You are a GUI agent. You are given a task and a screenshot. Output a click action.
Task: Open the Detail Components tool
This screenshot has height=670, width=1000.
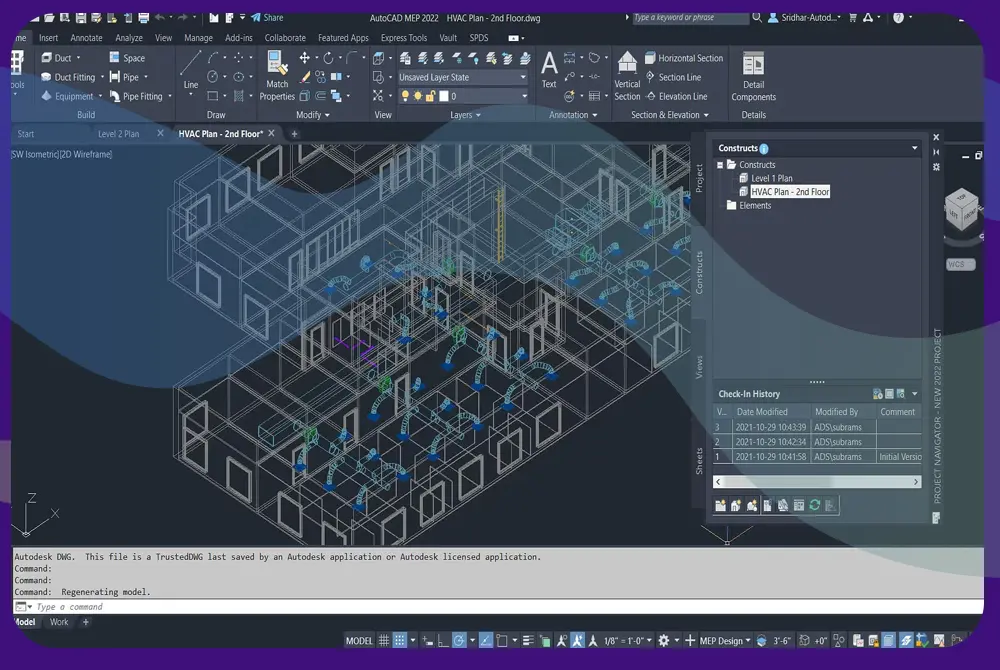[753, 76]
